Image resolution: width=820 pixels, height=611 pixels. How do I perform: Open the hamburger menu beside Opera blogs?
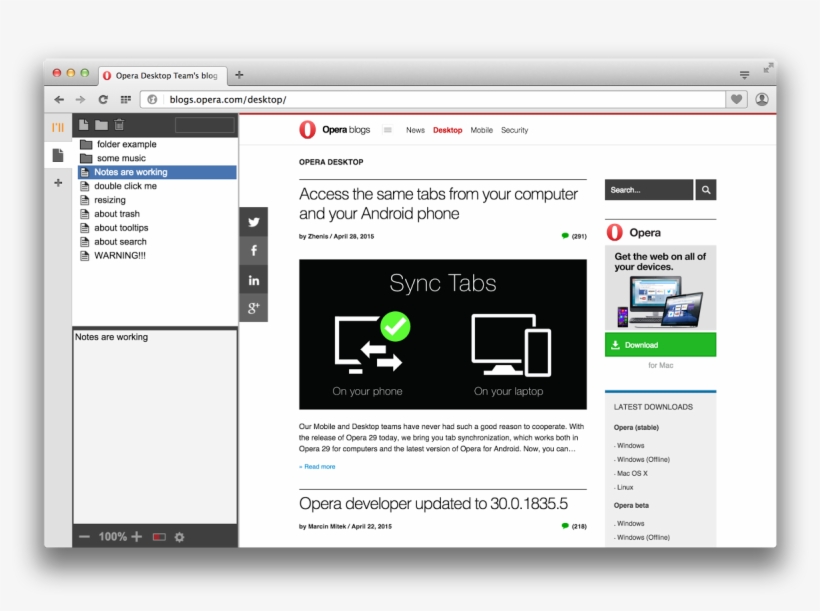388,130
